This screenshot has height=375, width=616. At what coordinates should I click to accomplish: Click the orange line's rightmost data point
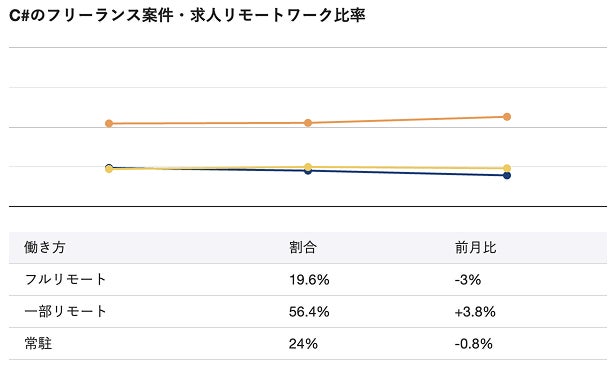click(507, 117)
